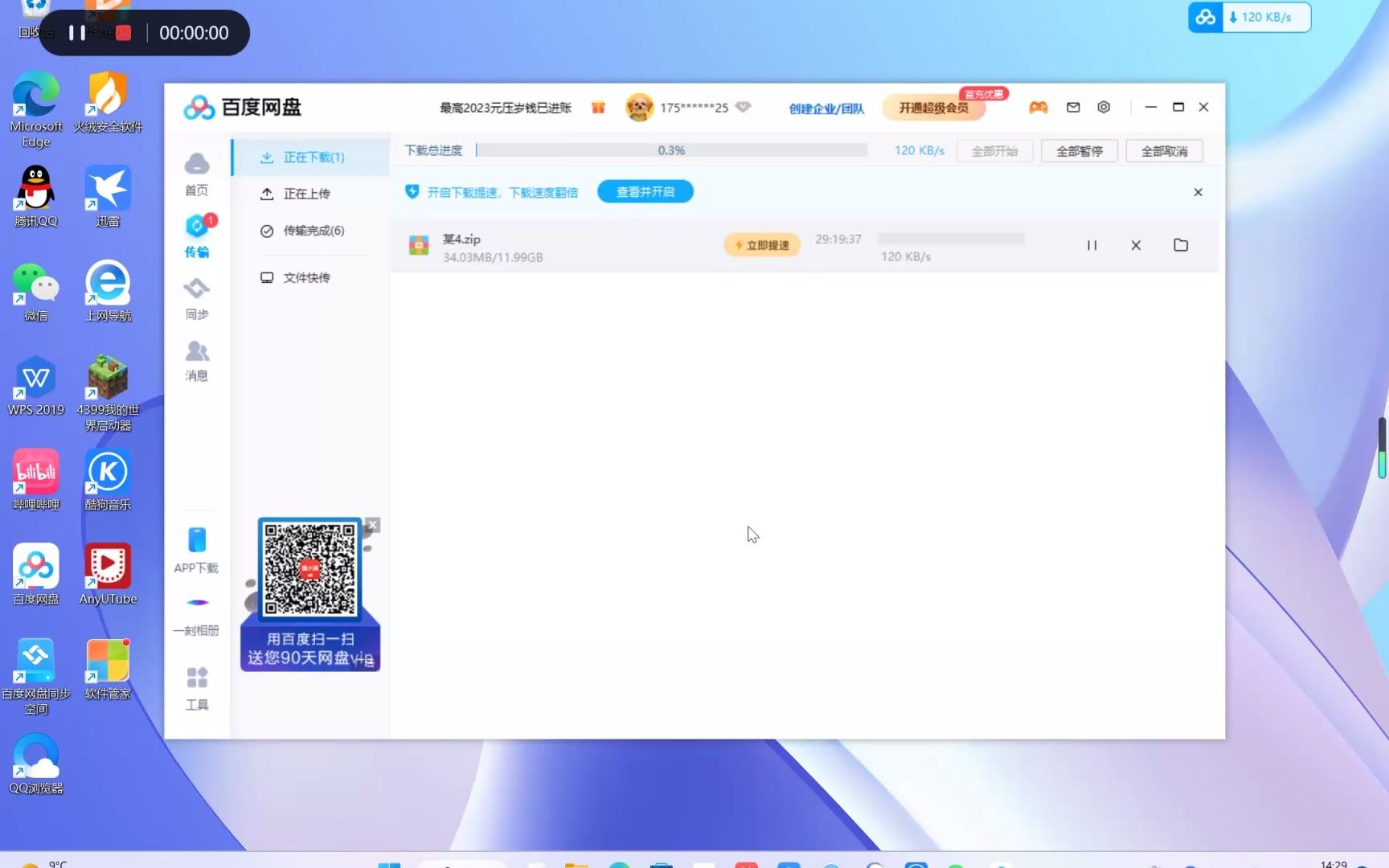Open 4399我的世界启动器 shortcut

click(108, 394)
